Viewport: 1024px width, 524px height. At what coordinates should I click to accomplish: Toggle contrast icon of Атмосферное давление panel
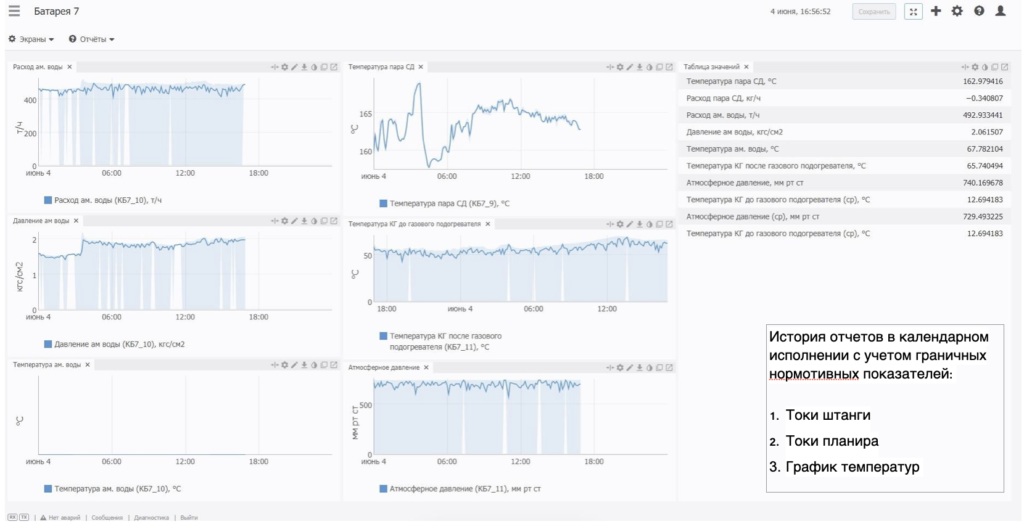pos(649,368)
